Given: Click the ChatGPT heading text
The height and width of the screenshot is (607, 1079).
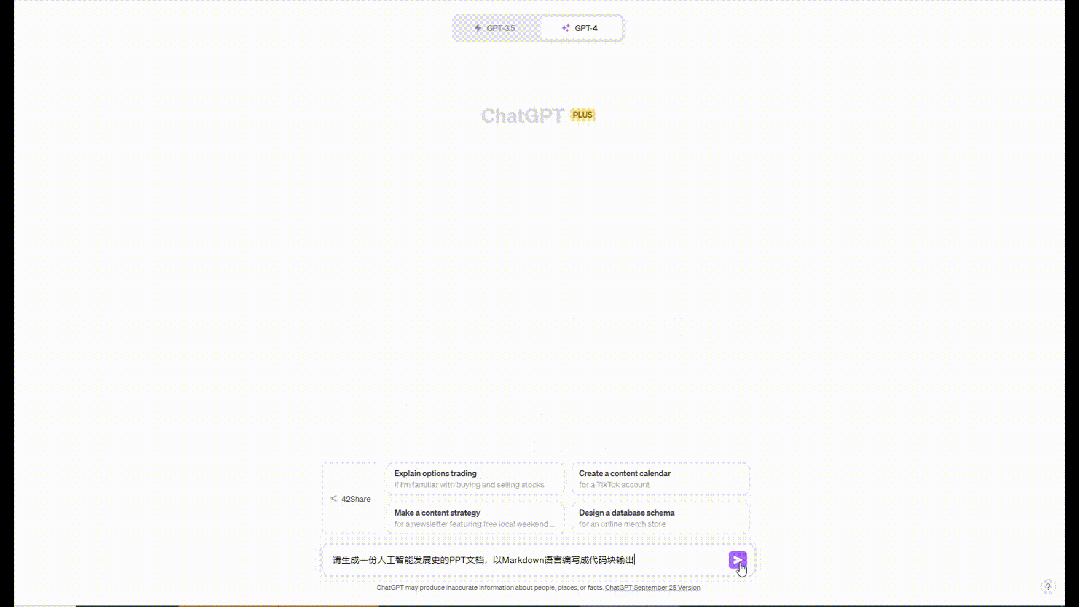Looking at the screenshot, I should pos(522,116).
